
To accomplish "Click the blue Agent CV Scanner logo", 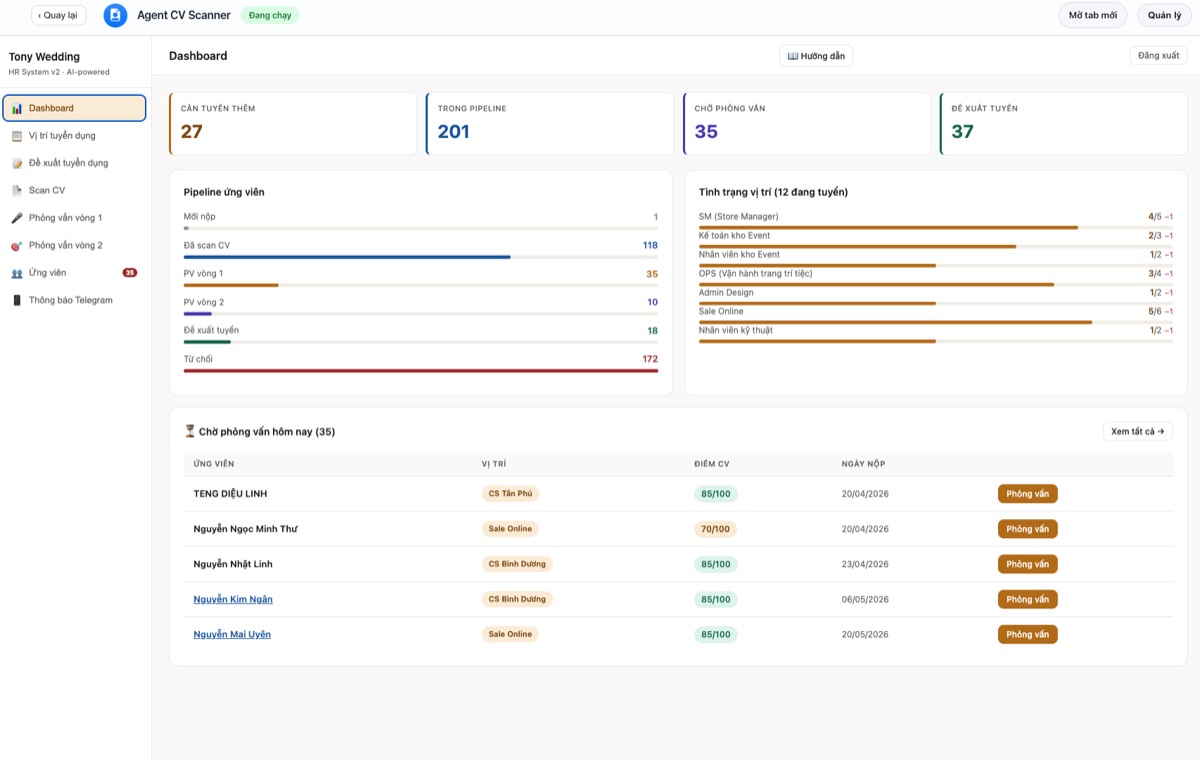I will click(115, 15).
